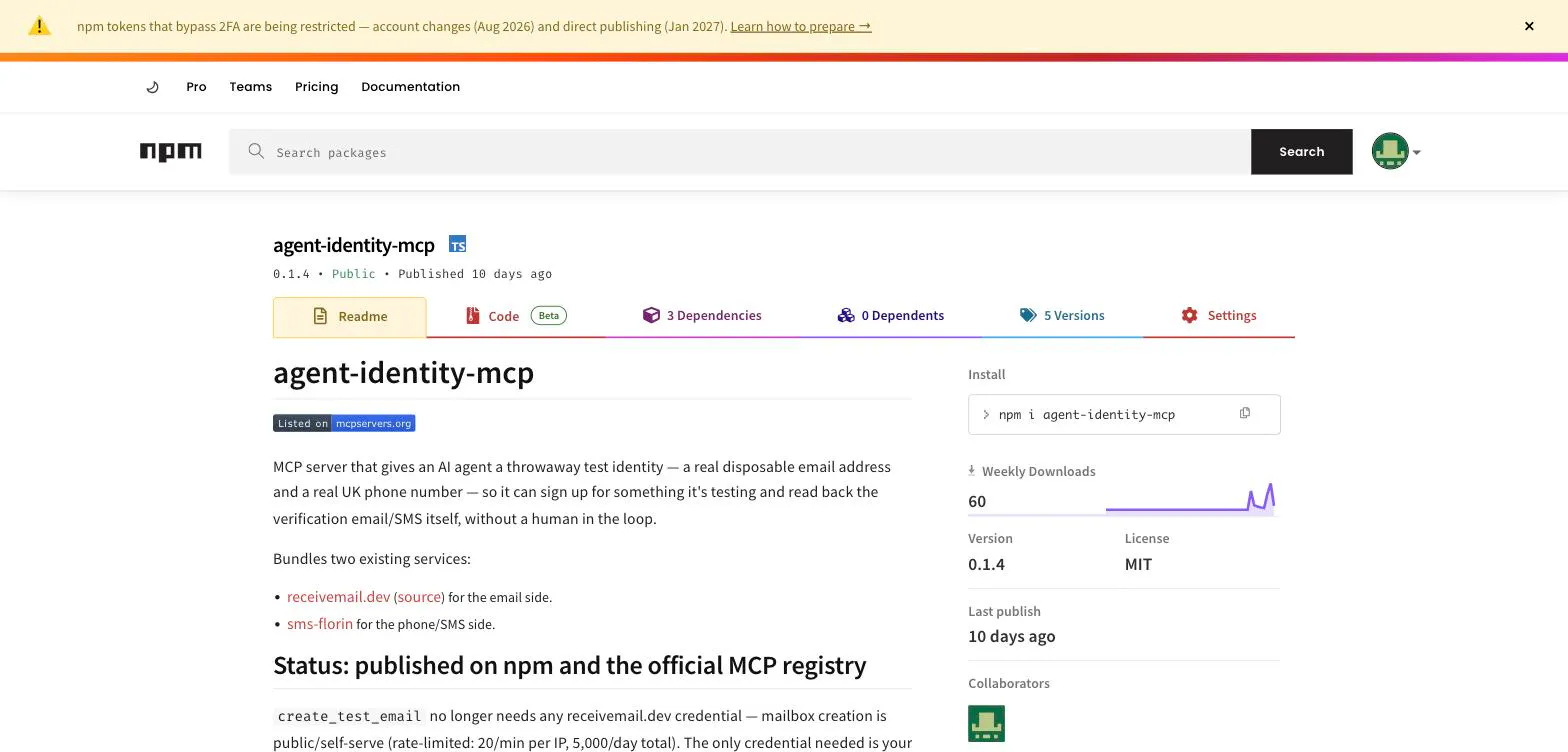Click the npm logo
Image resolution: width=1568 pixels, height=752 pixels.
click(x=170, y=152)
